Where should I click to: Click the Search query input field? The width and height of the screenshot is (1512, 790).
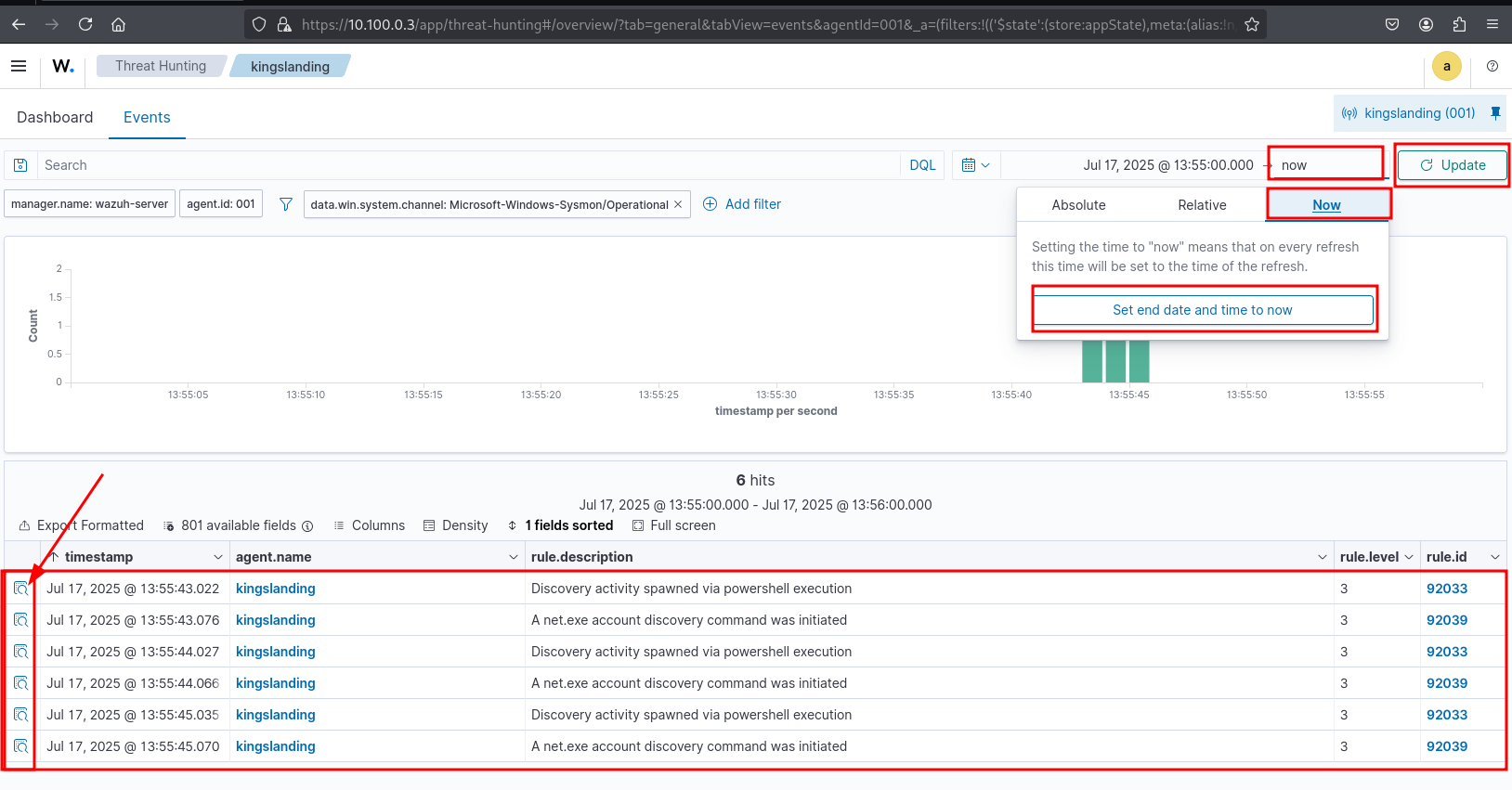(468, 165)
